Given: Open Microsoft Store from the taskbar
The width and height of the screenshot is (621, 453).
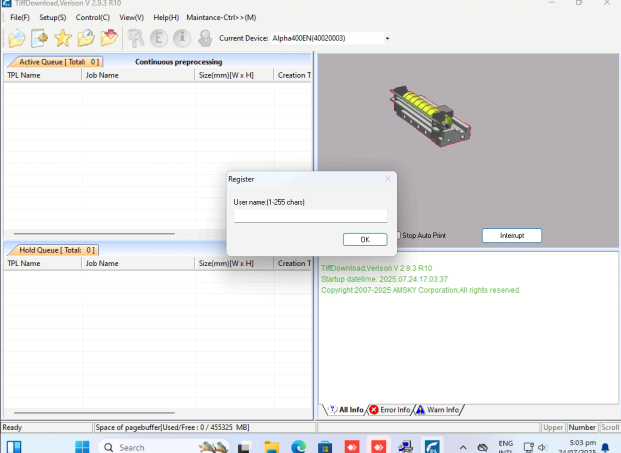Looking at the screenshot, I should [325, 447].
